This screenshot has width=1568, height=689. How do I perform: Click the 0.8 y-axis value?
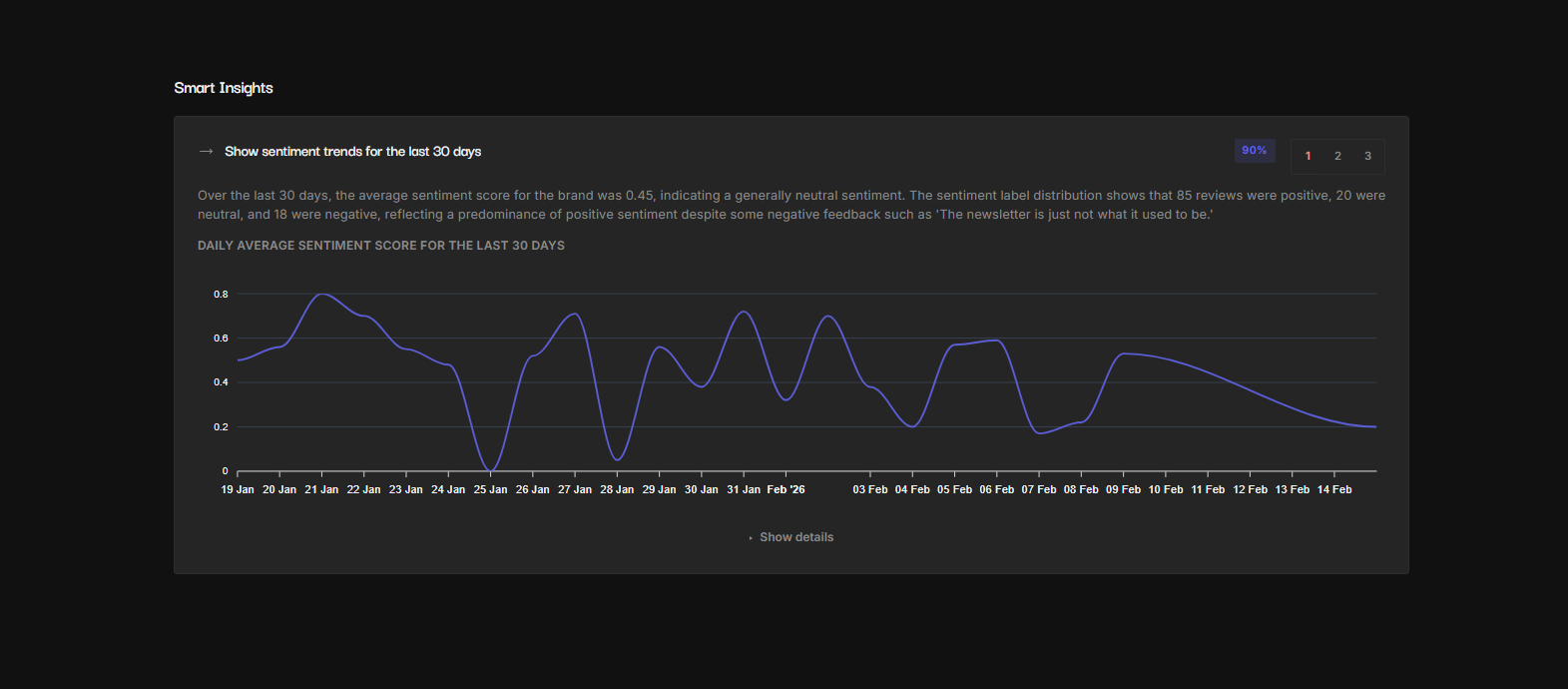221,295
